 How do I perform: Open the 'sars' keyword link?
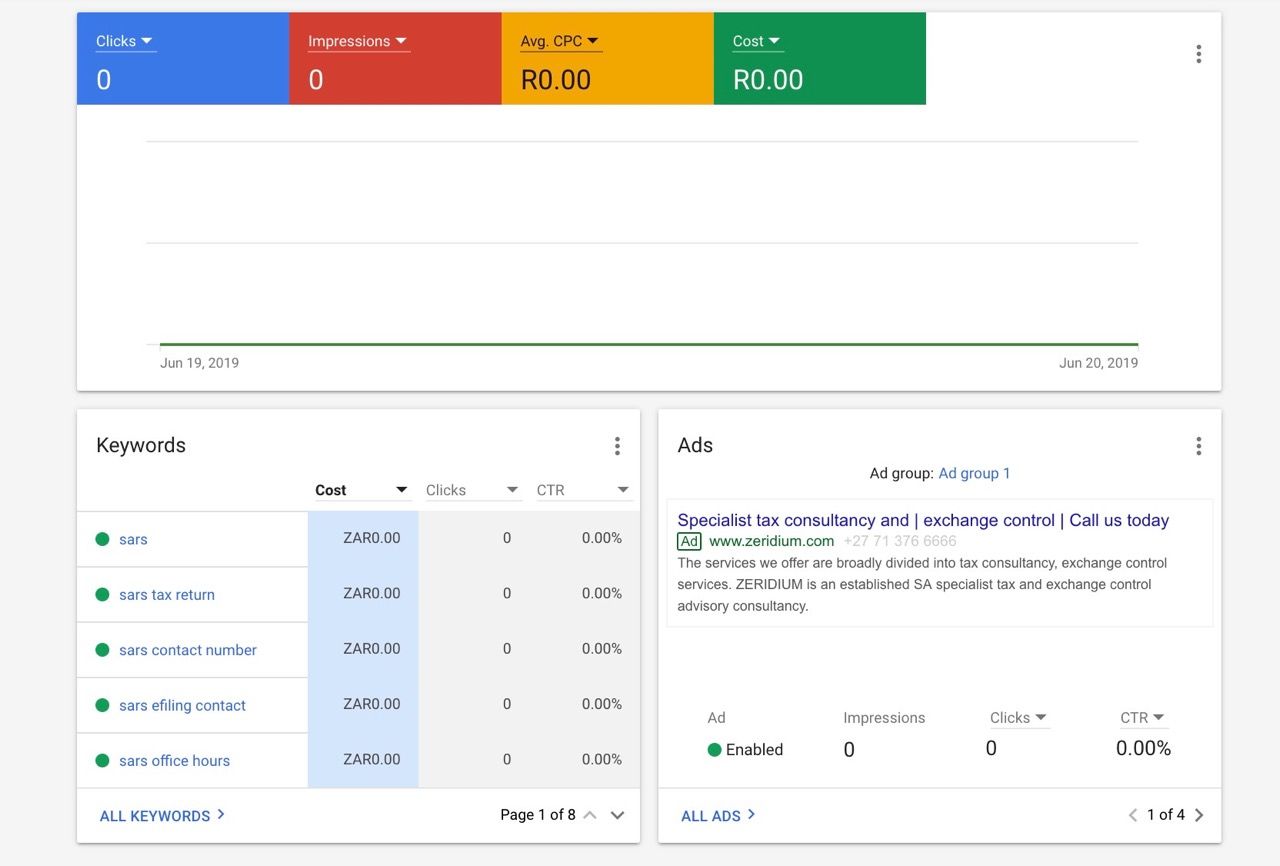coord(133,539)
